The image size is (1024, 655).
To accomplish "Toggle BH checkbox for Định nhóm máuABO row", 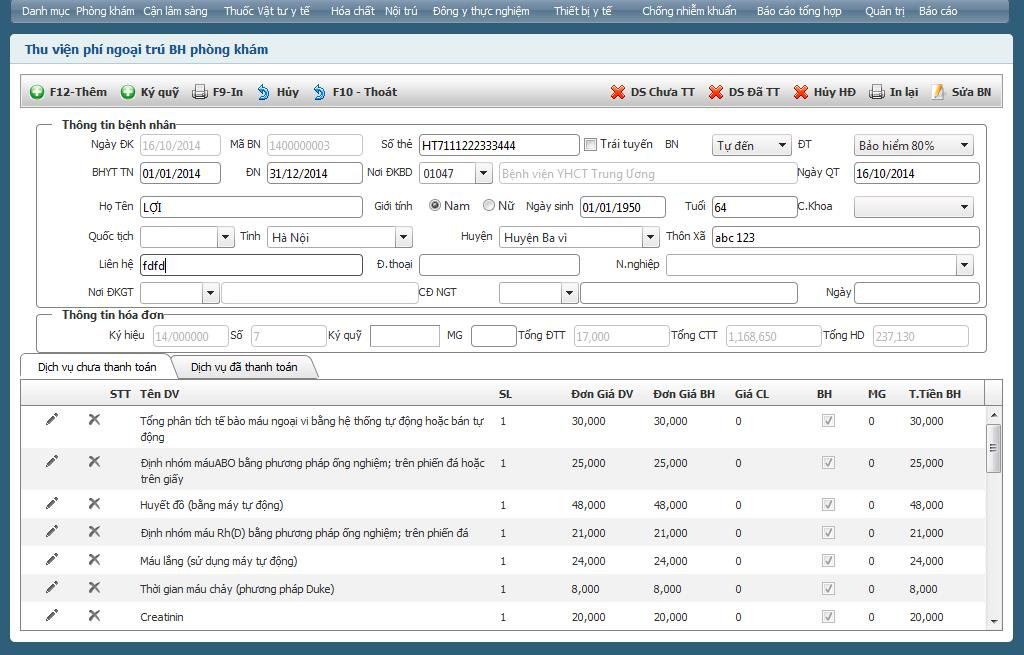I will tap(828, 462).
